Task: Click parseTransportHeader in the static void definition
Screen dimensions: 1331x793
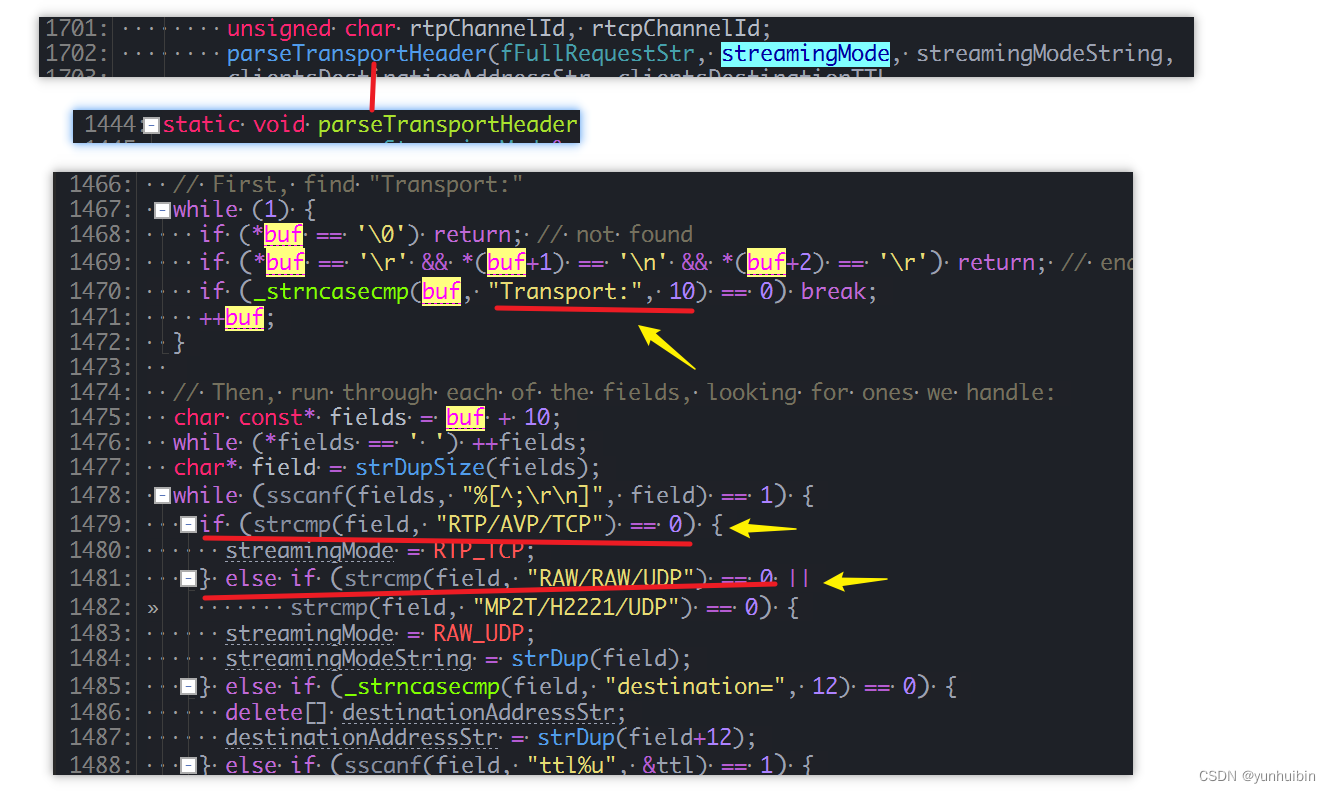Action: 448,125
